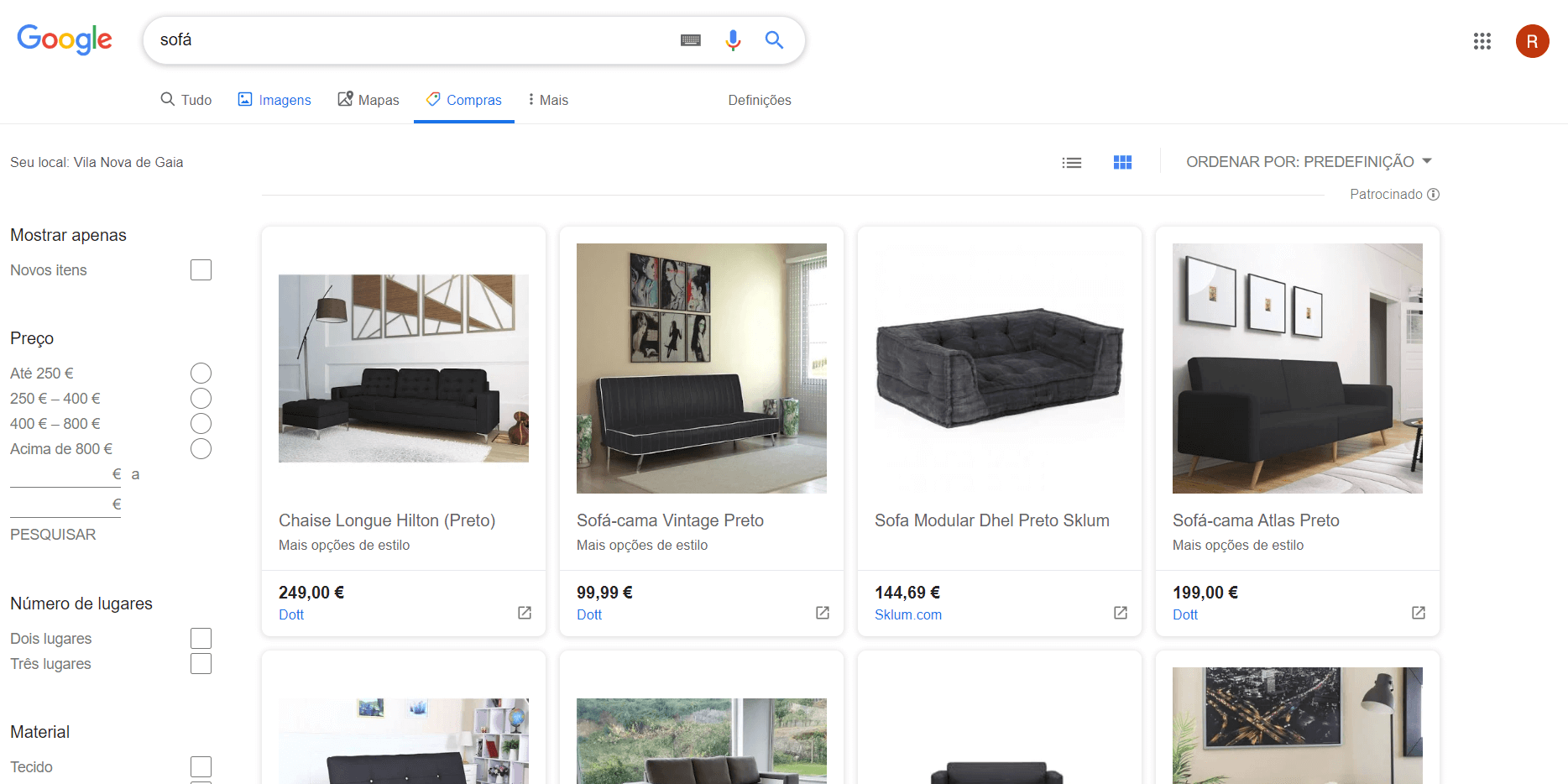Open the account avatar labeled R
This screenshot has width=1568, height=784.
click(1532, 41)
